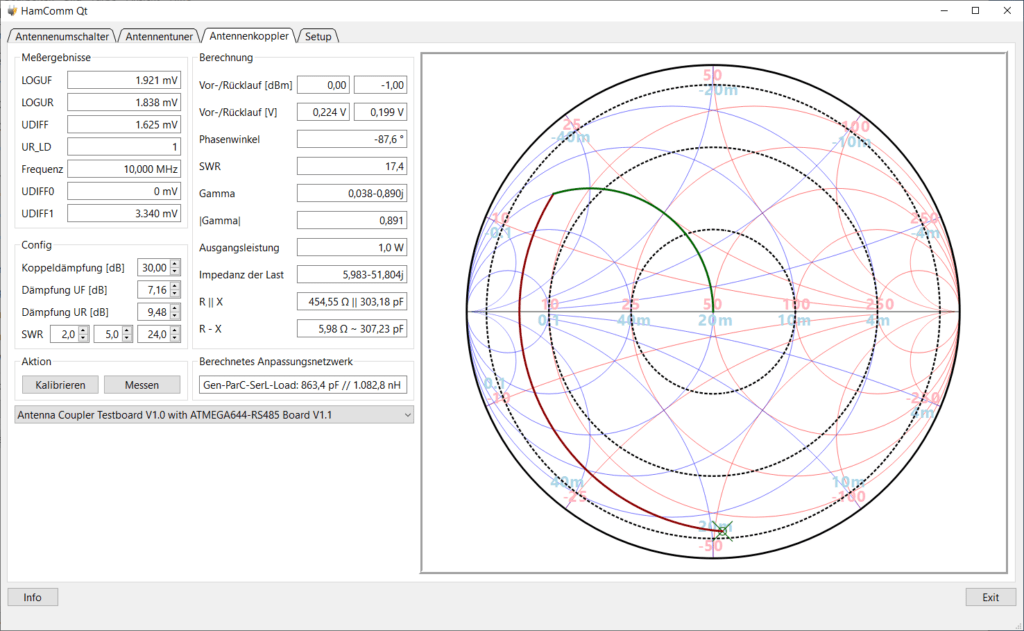
Task: Decrease Dämpfung UF with down arrow
Action: coord(175,294)
